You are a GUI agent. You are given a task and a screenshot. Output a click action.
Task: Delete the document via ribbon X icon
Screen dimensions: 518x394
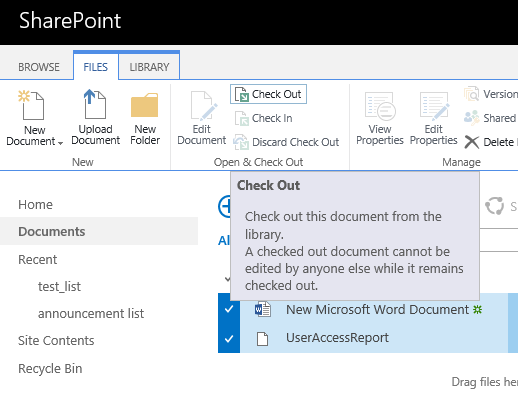pos(472,142)
